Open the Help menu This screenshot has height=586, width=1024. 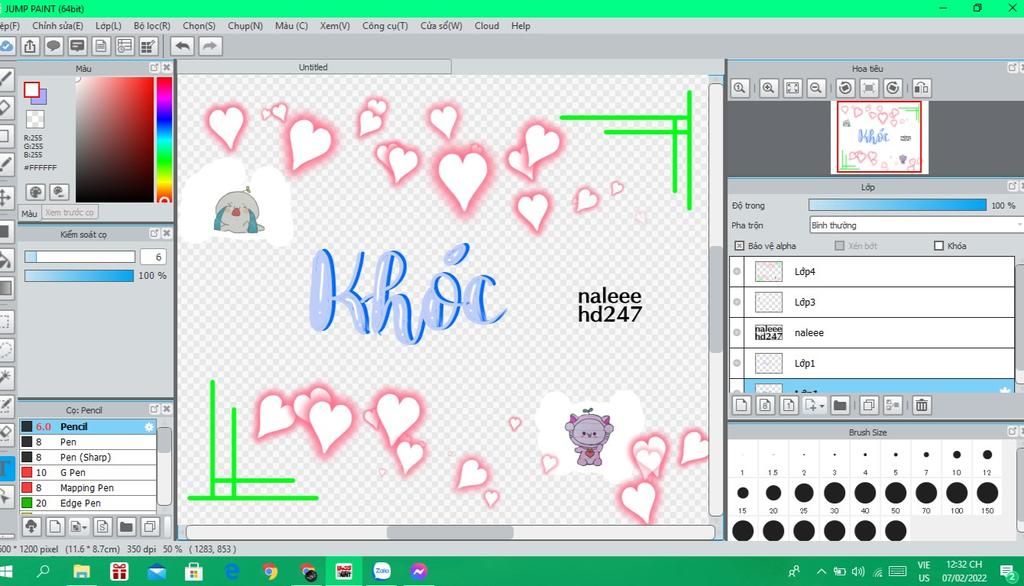click(520, 25)
